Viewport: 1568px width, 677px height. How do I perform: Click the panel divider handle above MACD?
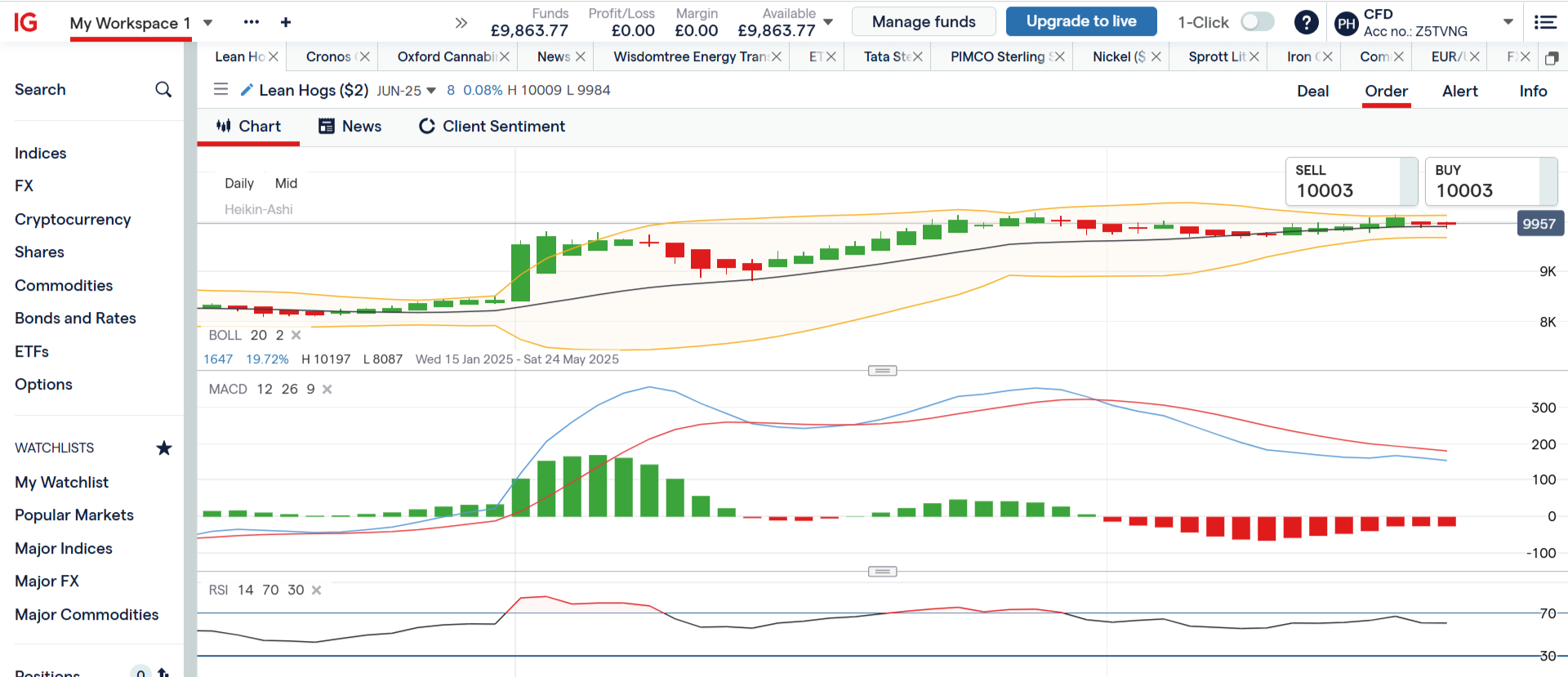pyautogui.click(x=882, y=371)
